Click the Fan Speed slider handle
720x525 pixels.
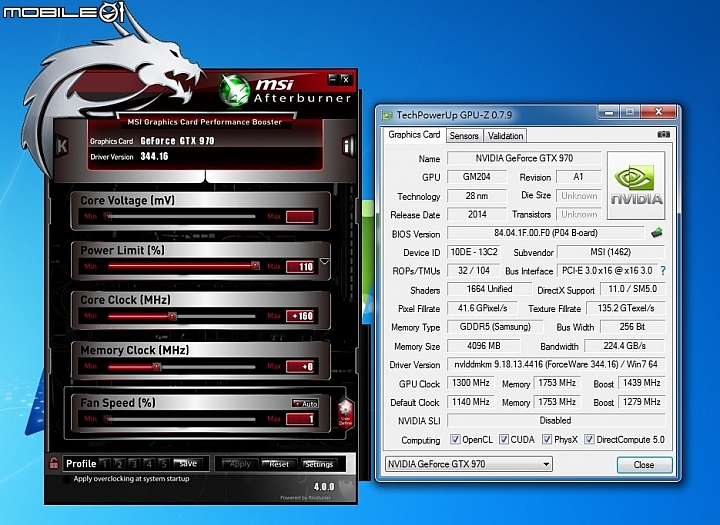(108, 418)
